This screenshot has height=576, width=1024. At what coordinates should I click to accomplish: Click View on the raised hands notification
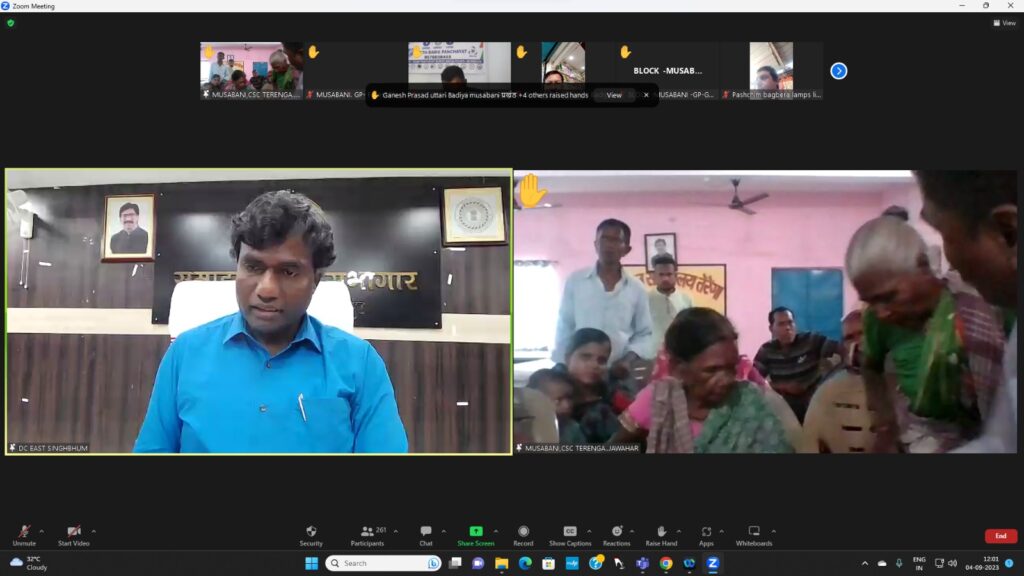point(614,95)
